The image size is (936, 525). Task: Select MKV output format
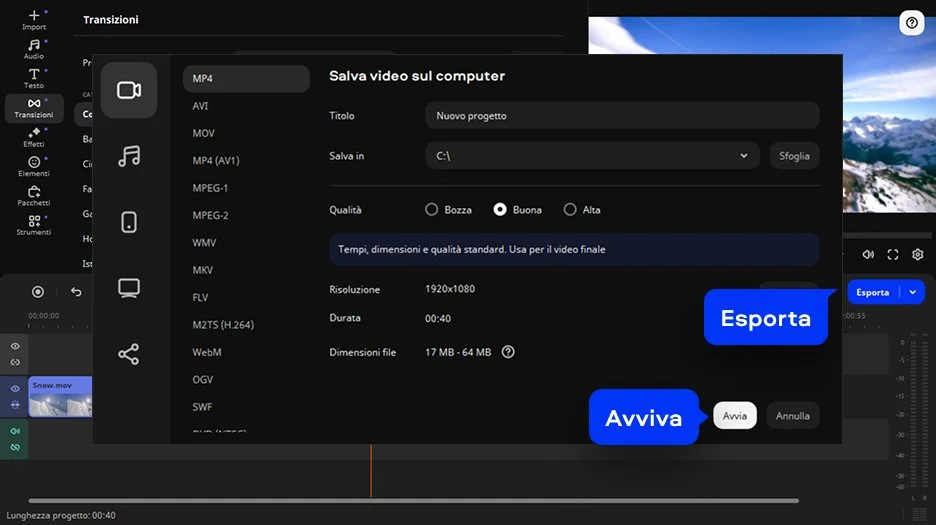[x=203, y=270]
